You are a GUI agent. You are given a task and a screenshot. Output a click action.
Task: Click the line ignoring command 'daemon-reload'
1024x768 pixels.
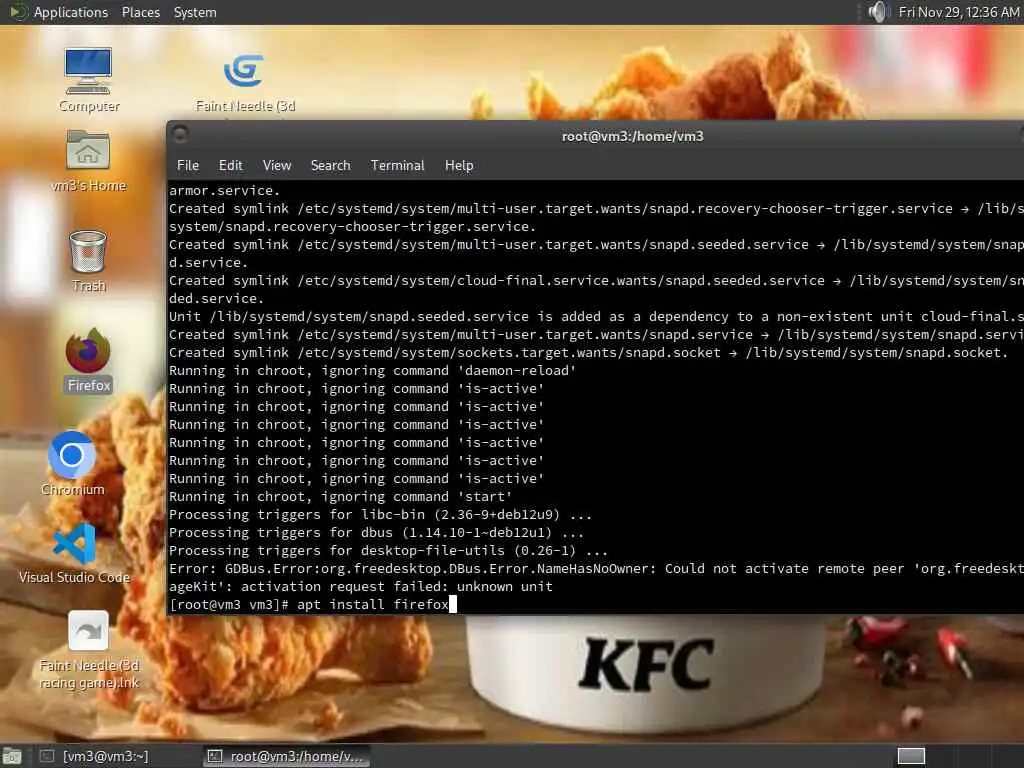(372, 371)
